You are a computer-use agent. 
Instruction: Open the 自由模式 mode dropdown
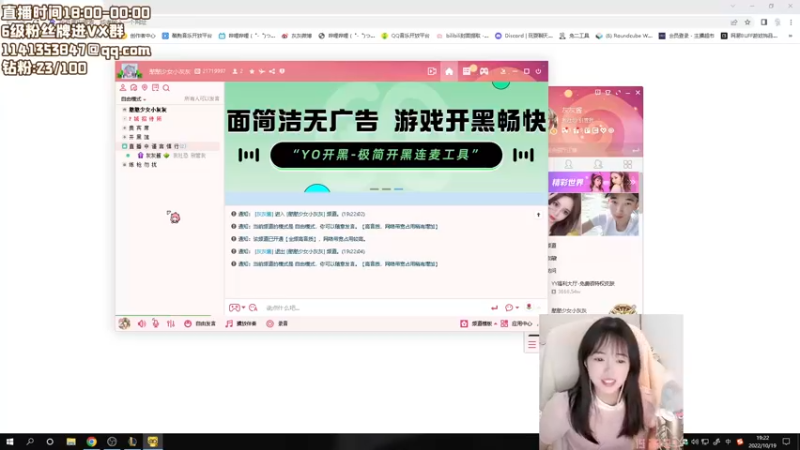click(133, 99)
